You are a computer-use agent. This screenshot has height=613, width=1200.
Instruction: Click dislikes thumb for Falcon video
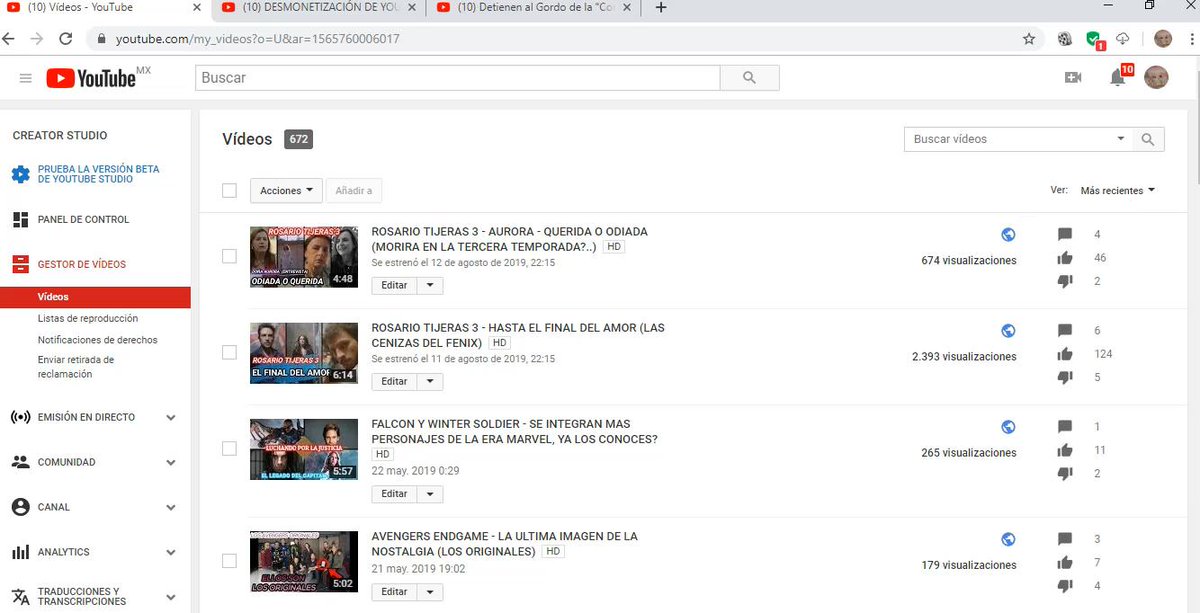(x=1065, y=474)
